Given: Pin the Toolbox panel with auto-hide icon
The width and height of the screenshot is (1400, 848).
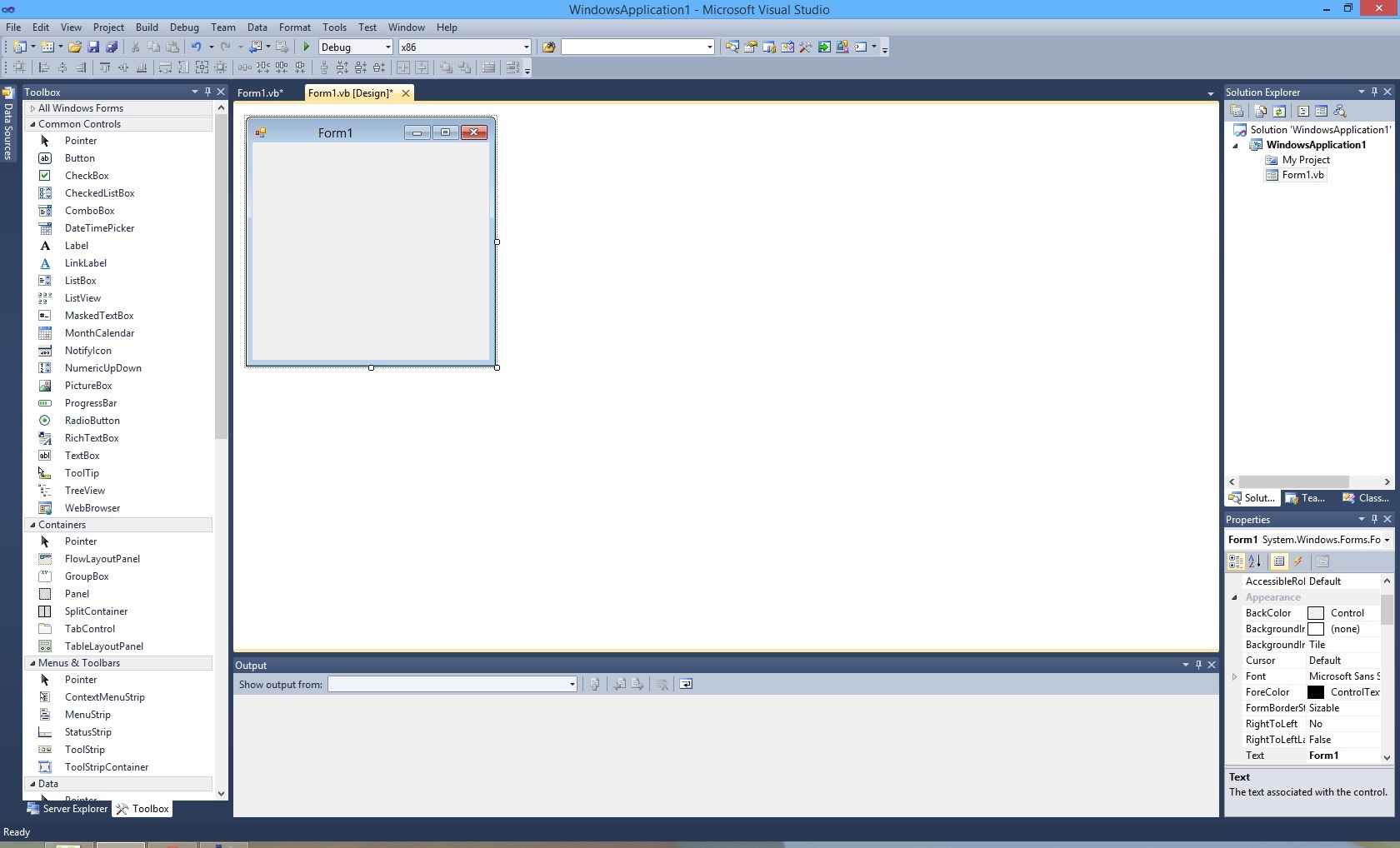Looking at the screenshot, I should coord(207,92).
